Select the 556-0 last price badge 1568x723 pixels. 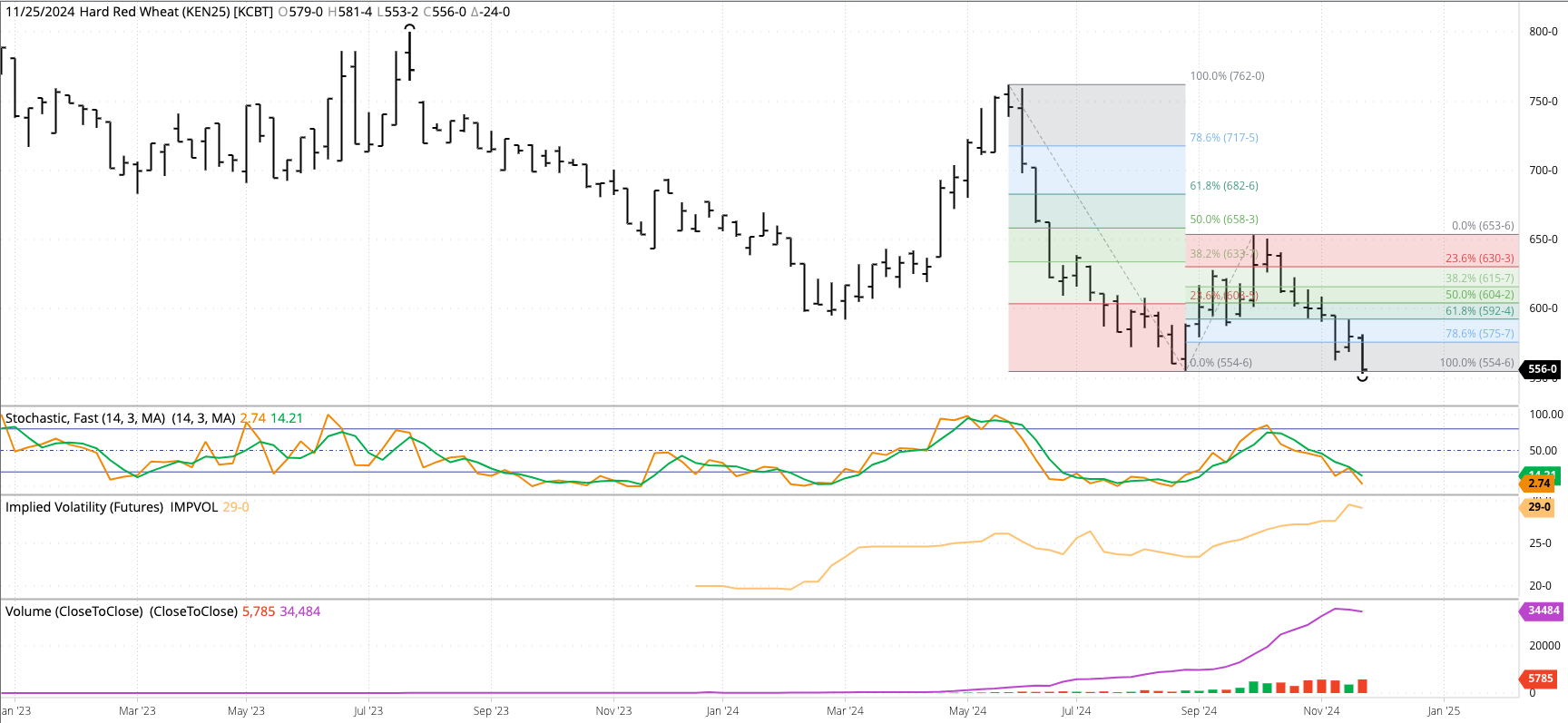(x=1541, y=369)
